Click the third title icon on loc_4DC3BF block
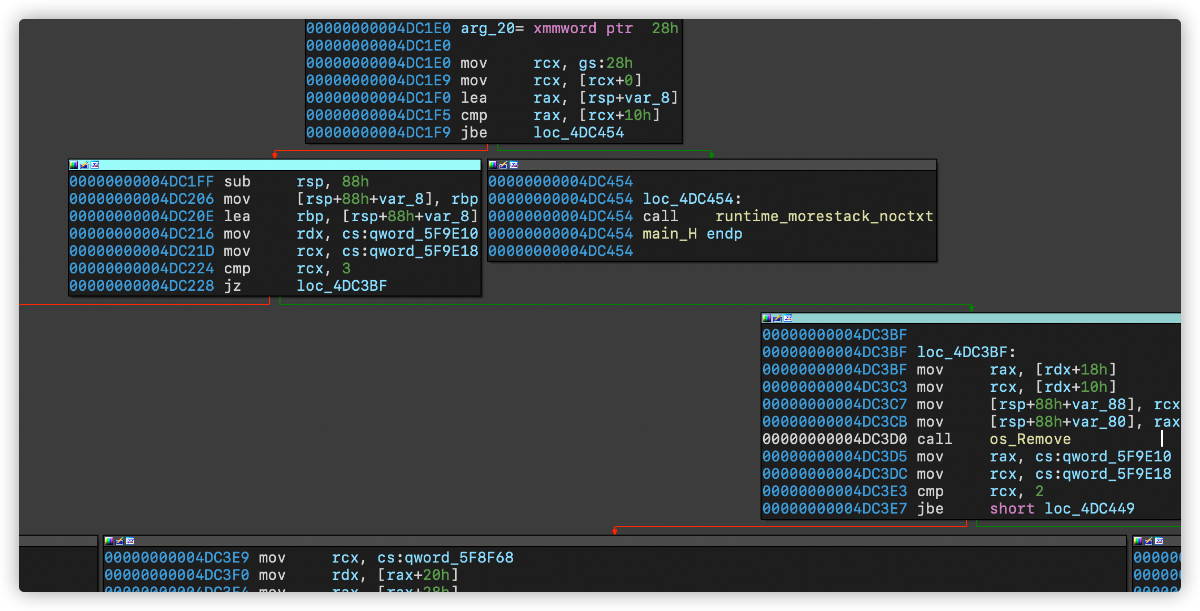The width and height of the screenshot is (1200, 611). click(788, 318)
